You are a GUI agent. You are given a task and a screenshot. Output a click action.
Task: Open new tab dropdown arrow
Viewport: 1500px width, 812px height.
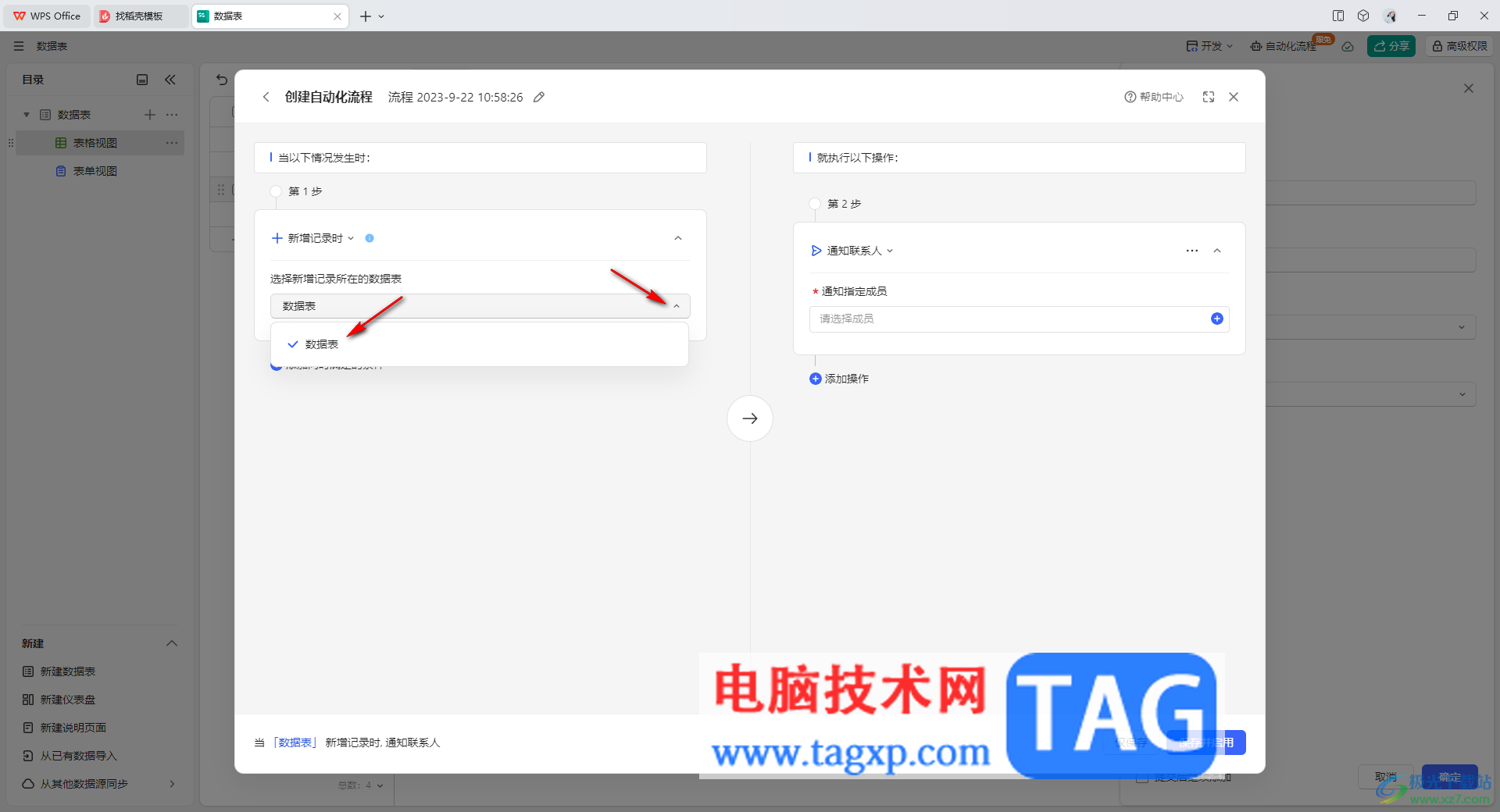pos(381,16)
